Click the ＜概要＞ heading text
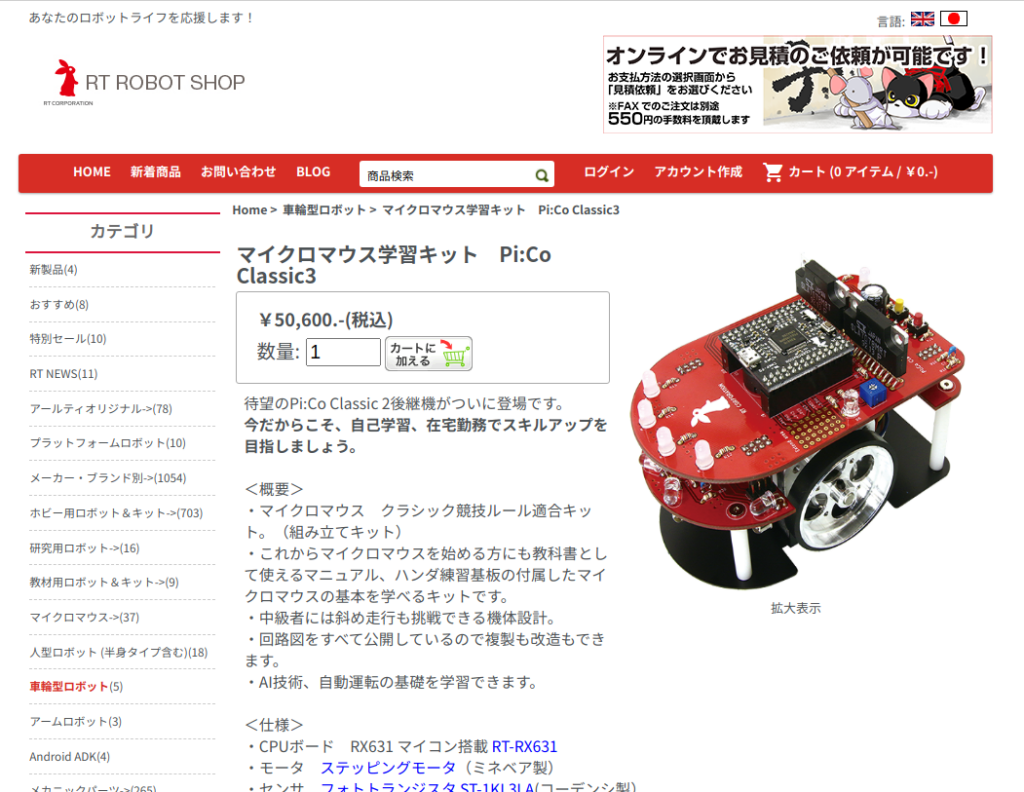Screen dimensions: 1024x792 274,489
